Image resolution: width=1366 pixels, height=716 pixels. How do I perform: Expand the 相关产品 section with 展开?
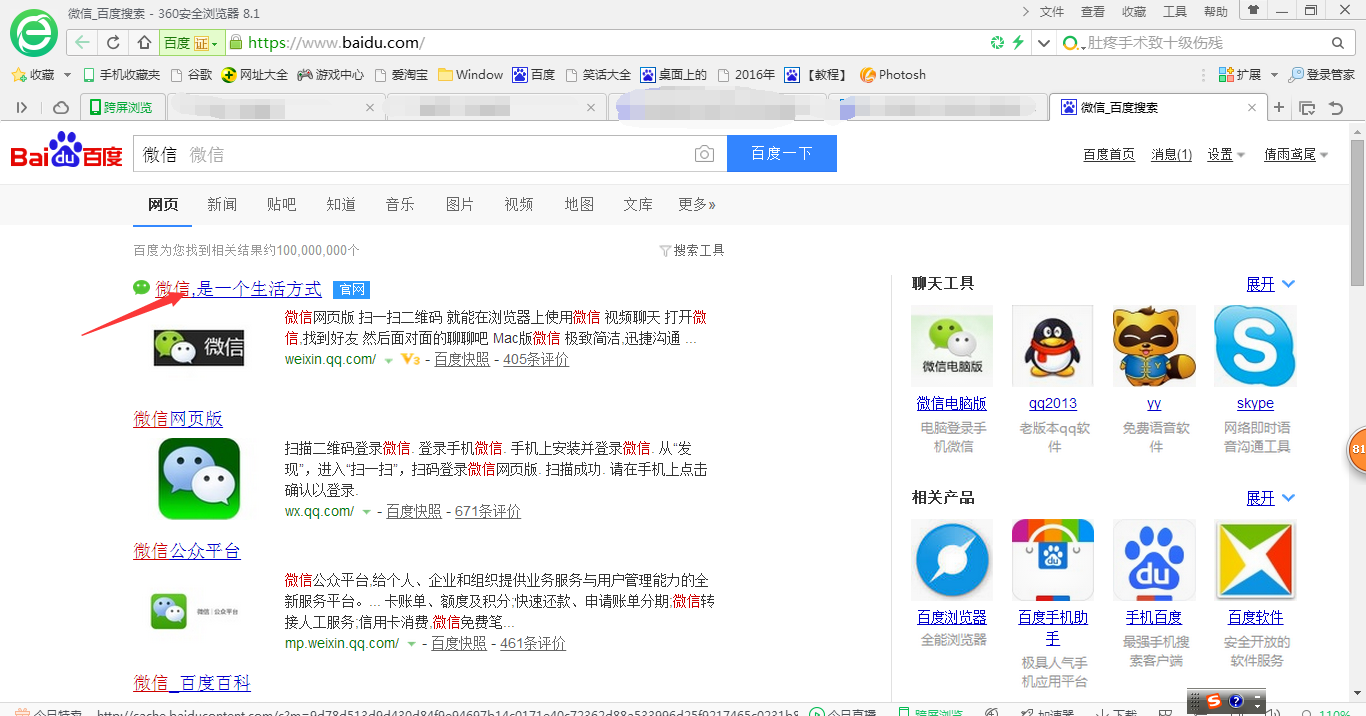(1270, 498)
